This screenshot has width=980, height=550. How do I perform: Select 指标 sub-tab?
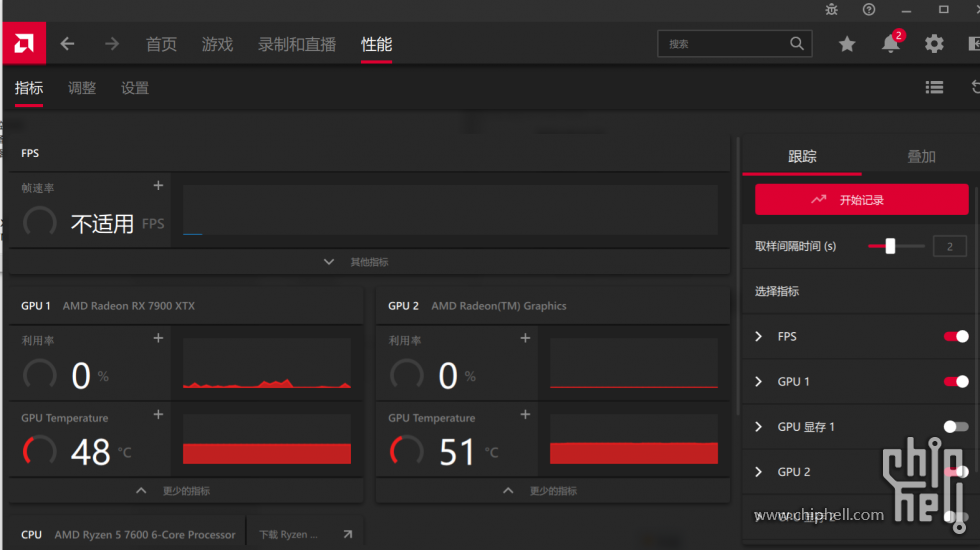(29, 88)
